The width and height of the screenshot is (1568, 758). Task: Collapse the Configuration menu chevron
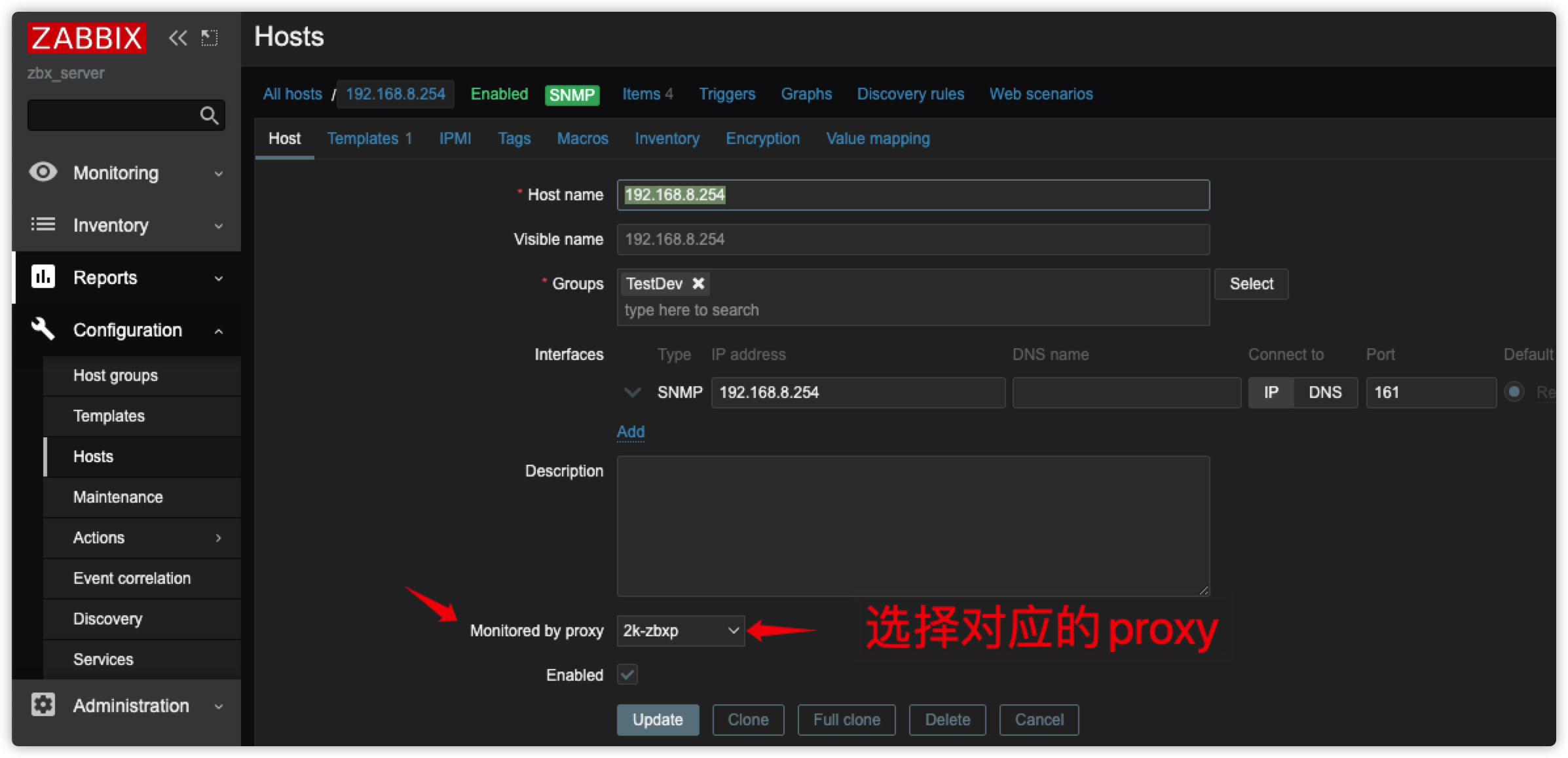point(219,331)
